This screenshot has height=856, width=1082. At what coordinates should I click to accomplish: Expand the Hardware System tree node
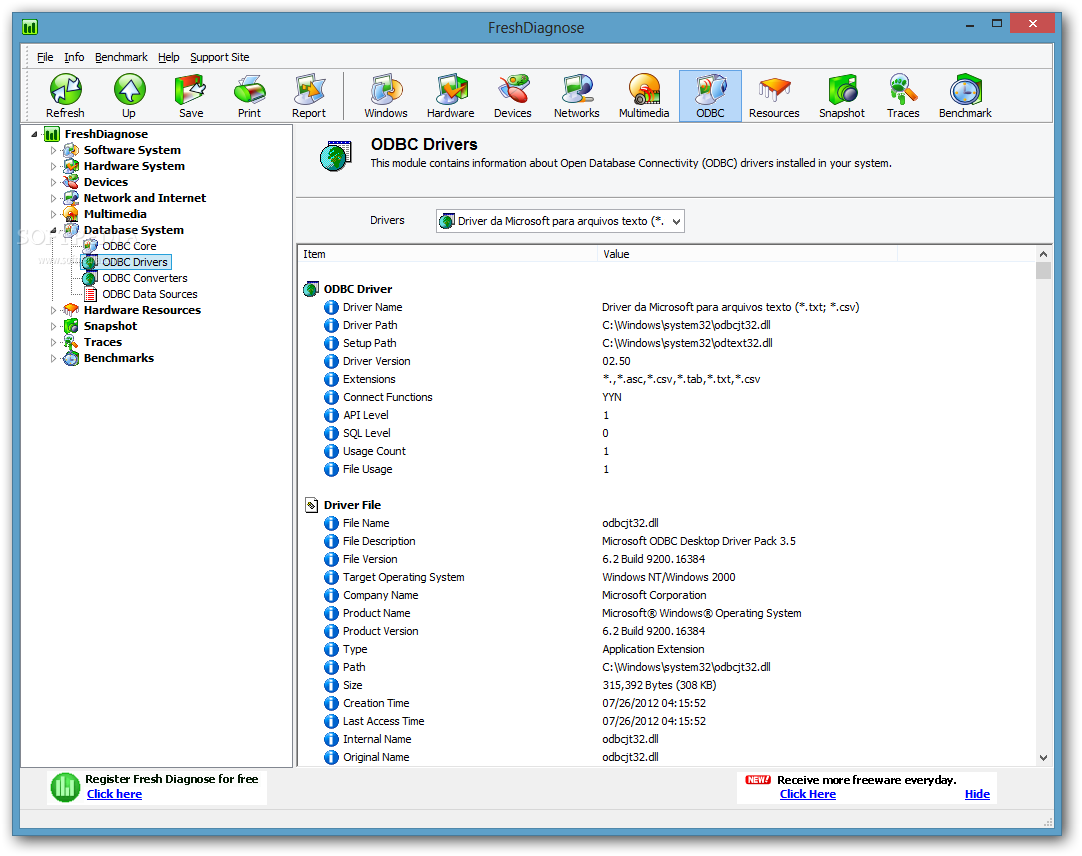pyautogui.click(x=53, y=166)
